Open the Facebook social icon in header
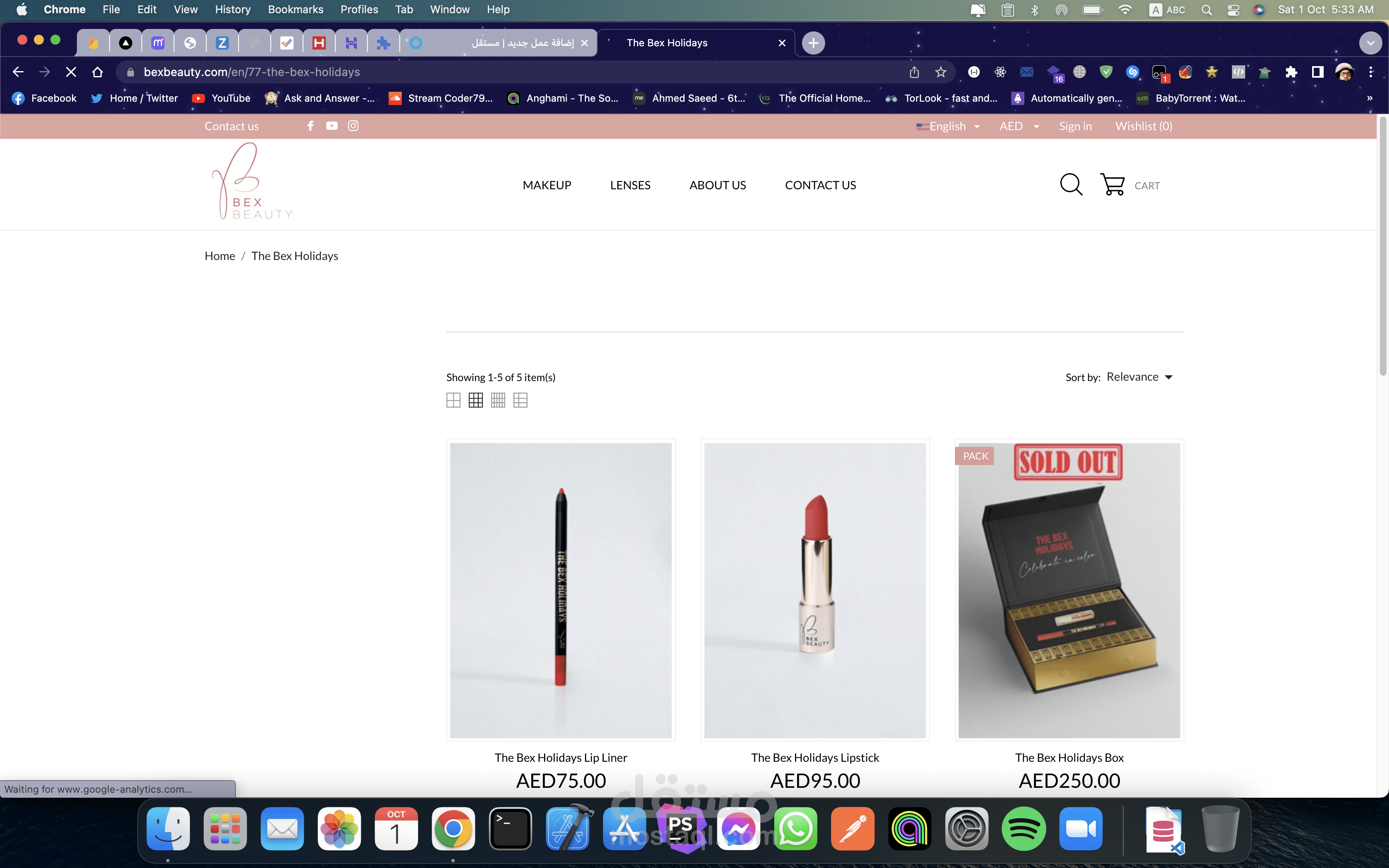The image size is (1389, 868). click(310, 126)
